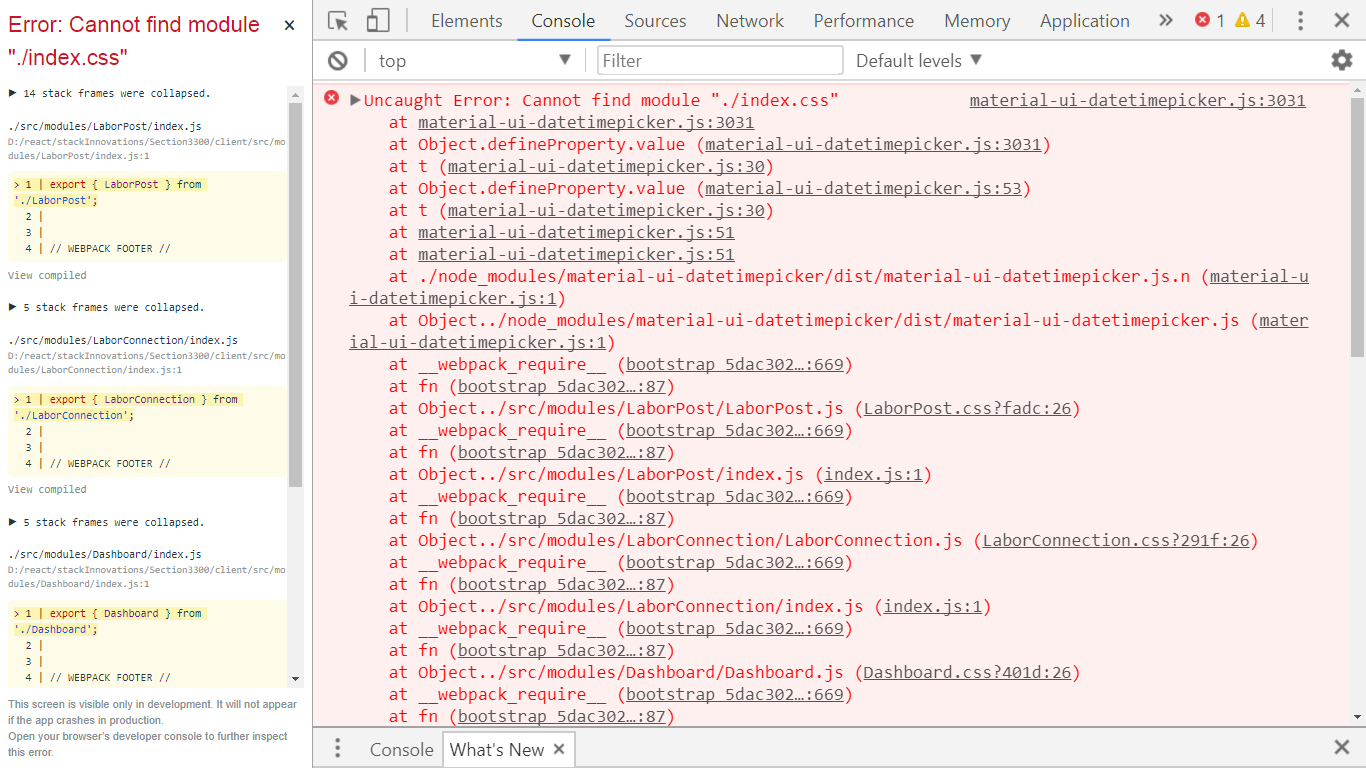This screenshot has height=768, width=1366.
Task: Open material-ui-datetimepicker.js:53 source link
Action: (863, 188)
